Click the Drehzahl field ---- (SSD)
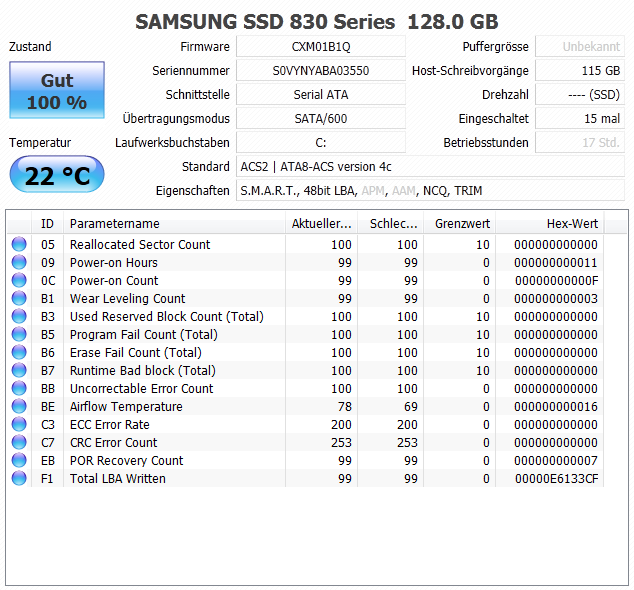The image size is (634, 590). pyautogui.click(x=580, y=95)
